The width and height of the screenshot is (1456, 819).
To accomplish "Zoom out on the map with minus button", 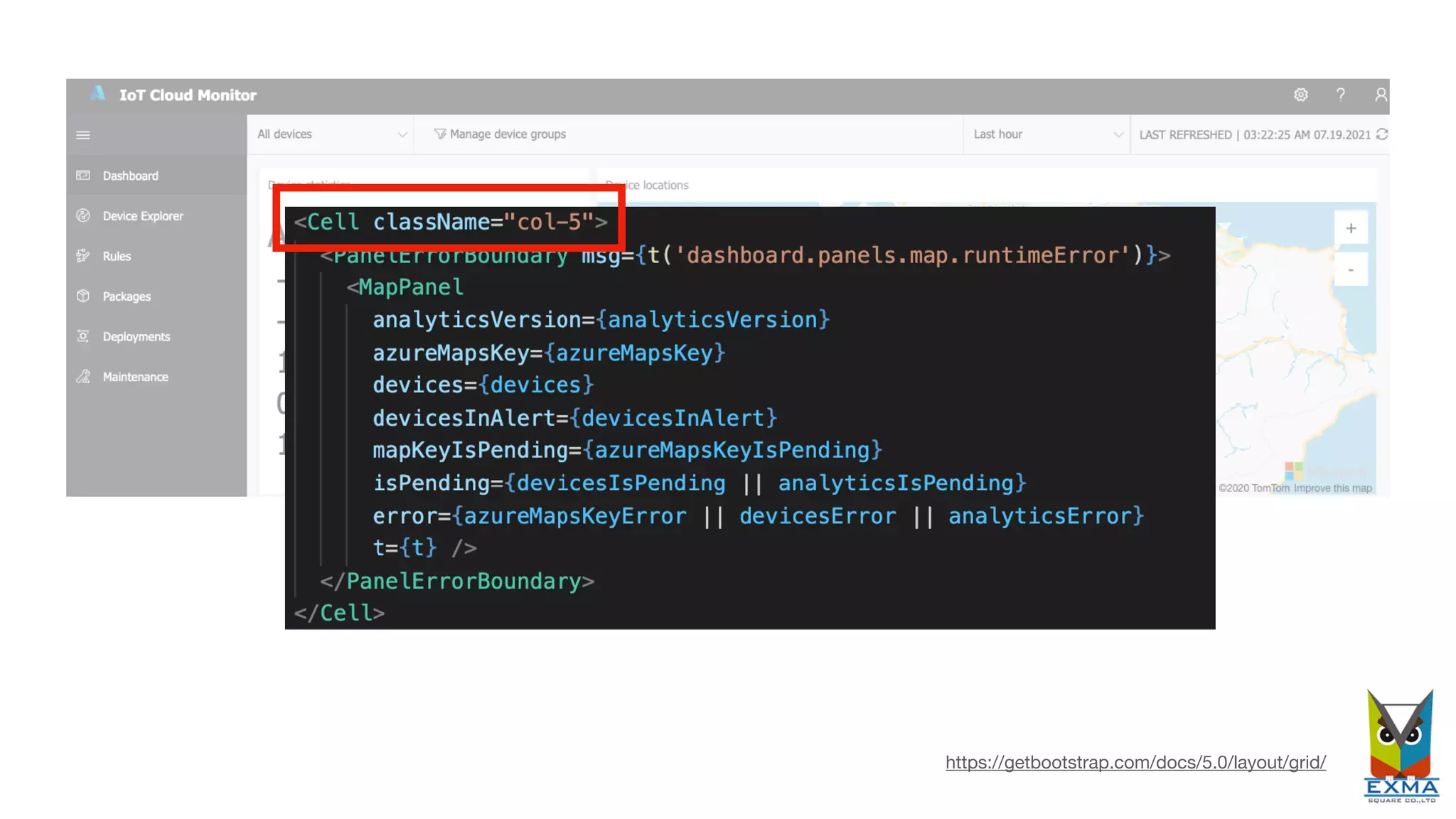I will point(1351,269).
